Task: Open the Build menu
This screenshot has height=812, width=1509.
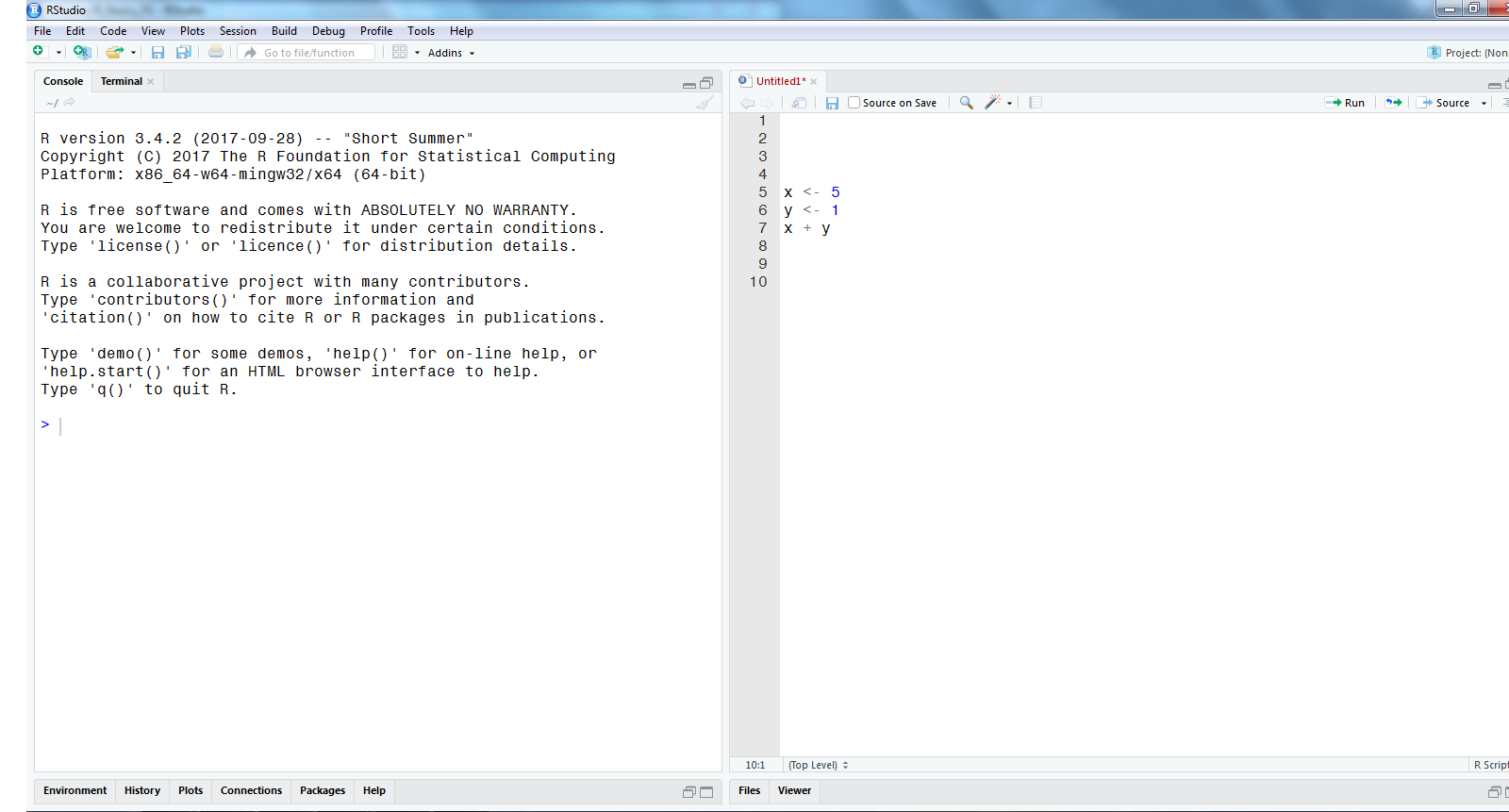Action: click(x=284, y=31)
